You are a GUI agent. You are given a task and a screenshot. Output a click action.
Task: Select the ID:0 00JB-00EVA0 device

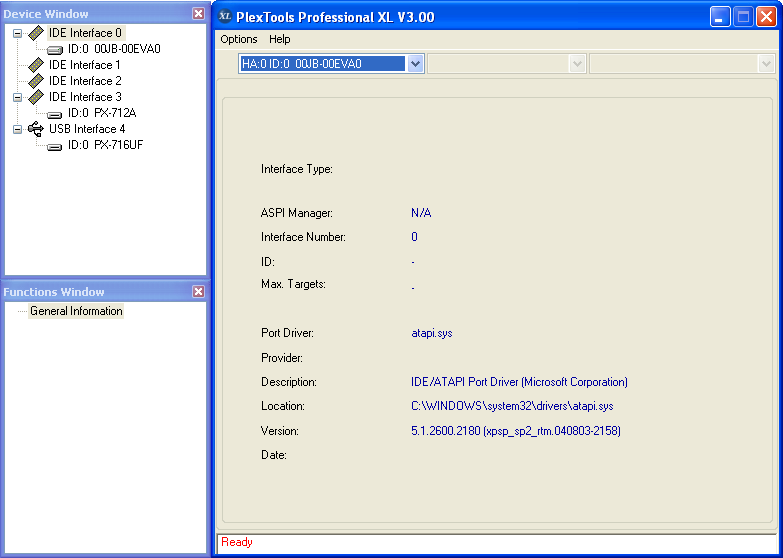[114, 49]
